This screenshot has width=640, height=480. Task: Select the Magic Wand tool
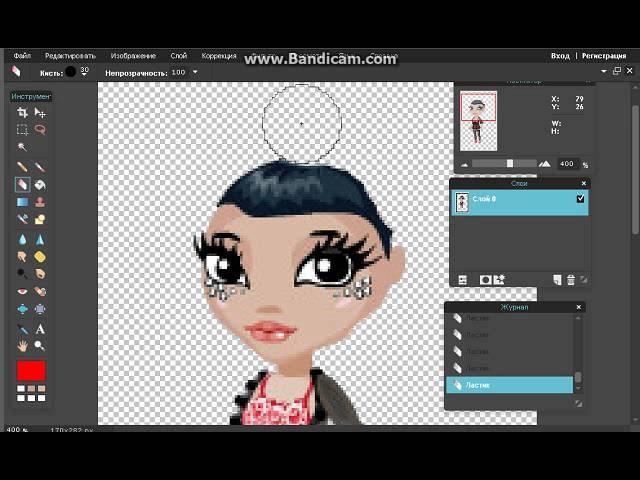click(22, 147)
